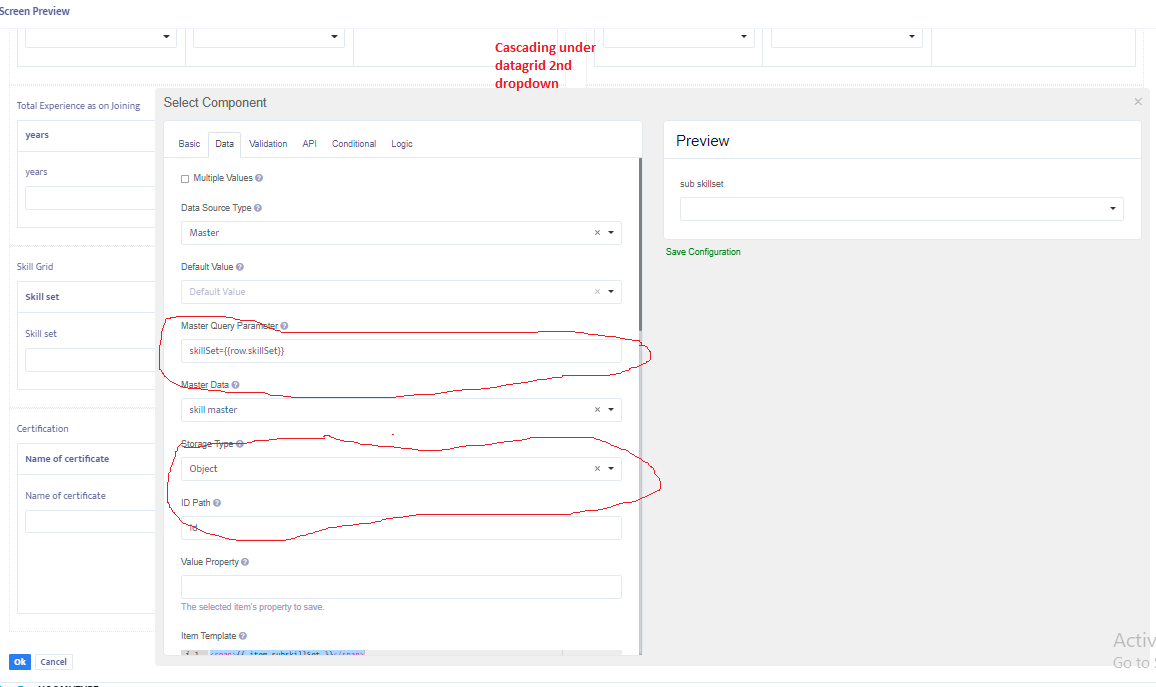
Task: Click the Save Configuration link
Action: click(x=703, y=251)
